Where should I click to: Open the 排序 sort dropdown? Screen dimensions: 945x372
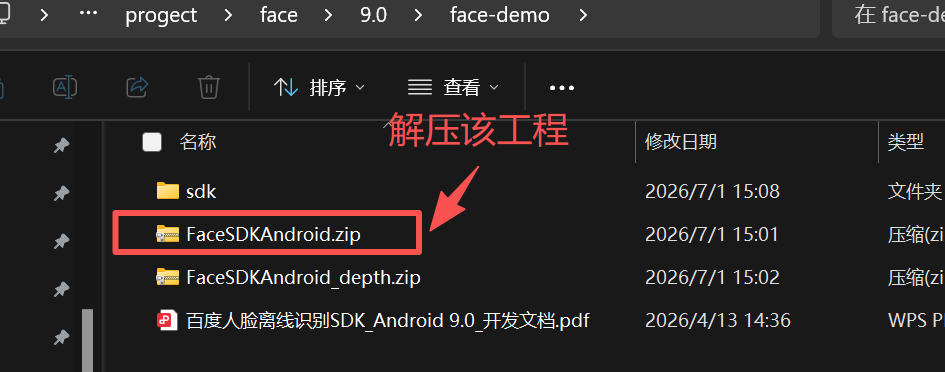coord(319,87)
